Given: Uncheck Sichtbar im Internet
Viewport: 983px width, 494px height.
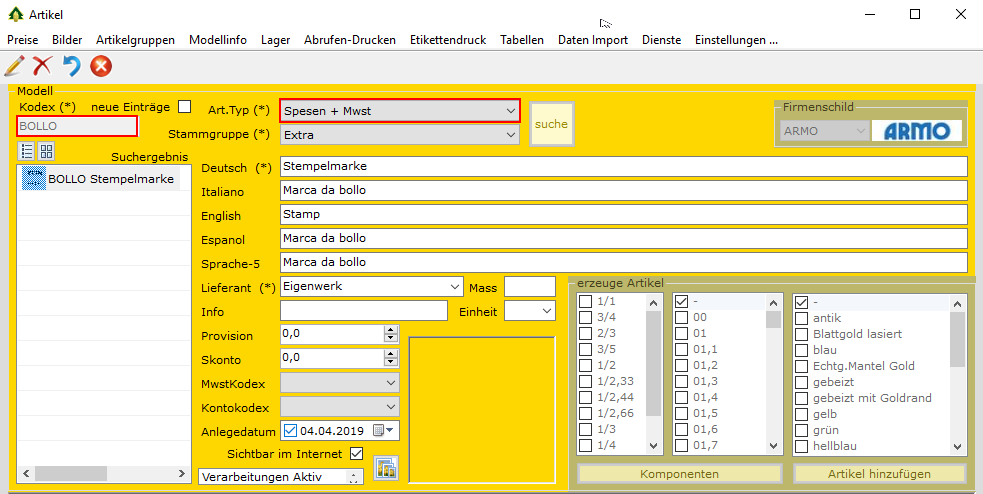Looking at the screenshot, I should (356, 454).
